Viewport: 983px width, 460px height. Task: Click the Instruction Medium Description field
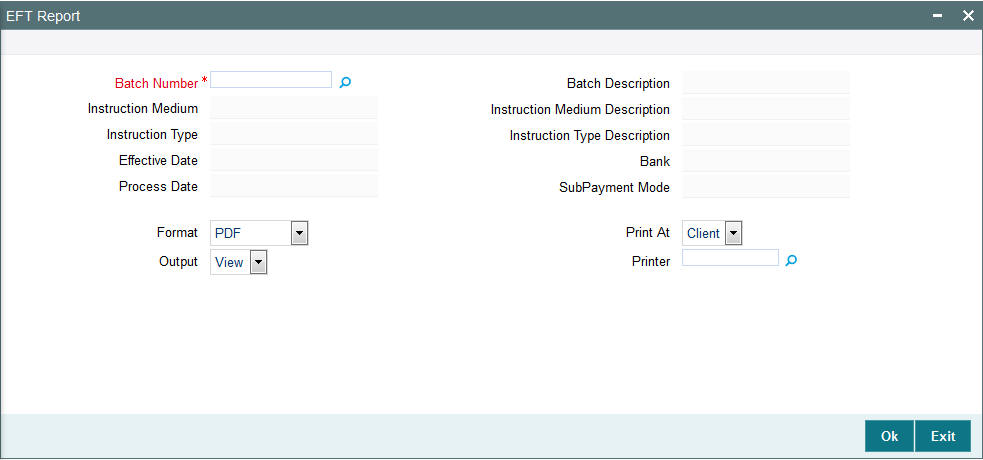coord(766,109)
